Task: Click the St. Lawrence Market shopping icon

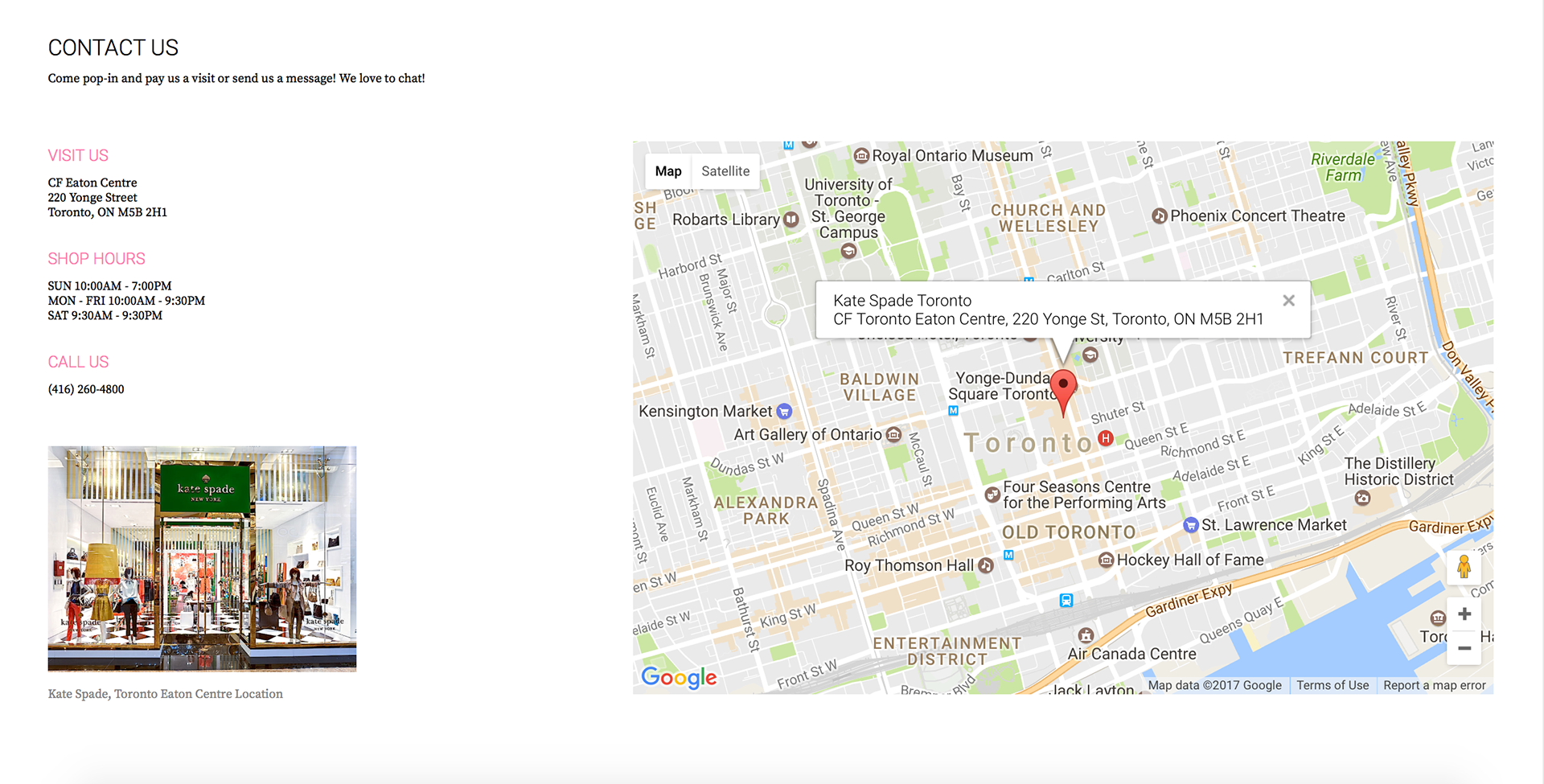Action: point(1191,525)
